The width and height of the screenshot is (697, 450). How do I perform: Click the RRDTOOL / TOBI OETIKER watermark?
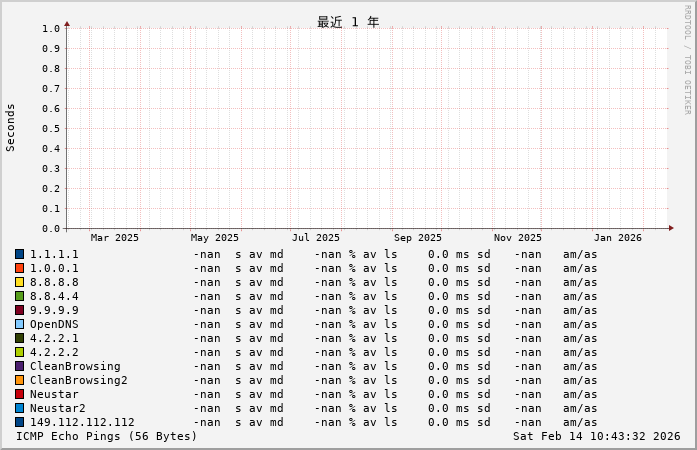tap(687, 60)
